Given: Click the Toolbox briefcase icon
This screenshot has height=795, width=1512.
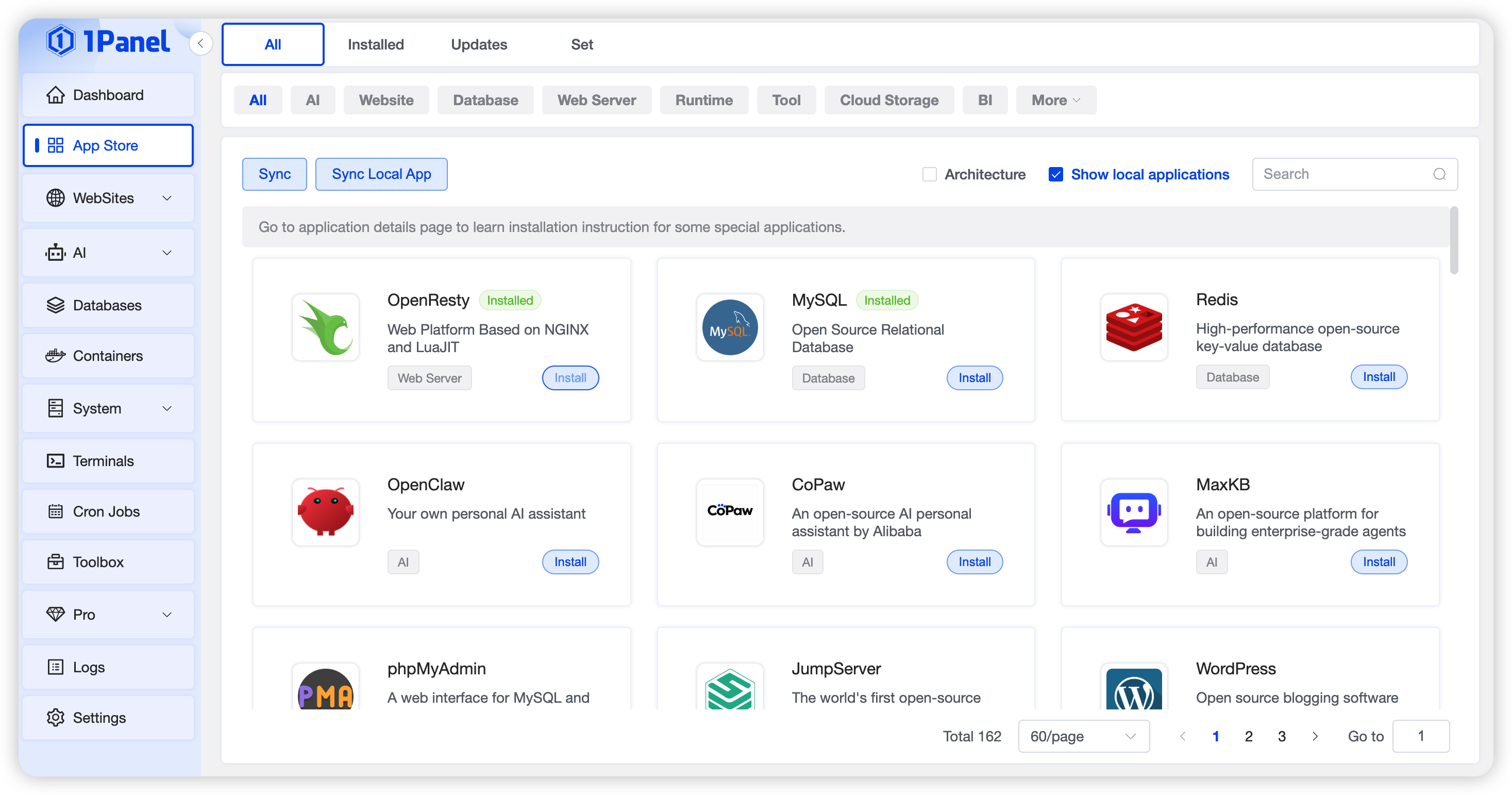Looking at the screenshot, I should [x=55, y=562].
